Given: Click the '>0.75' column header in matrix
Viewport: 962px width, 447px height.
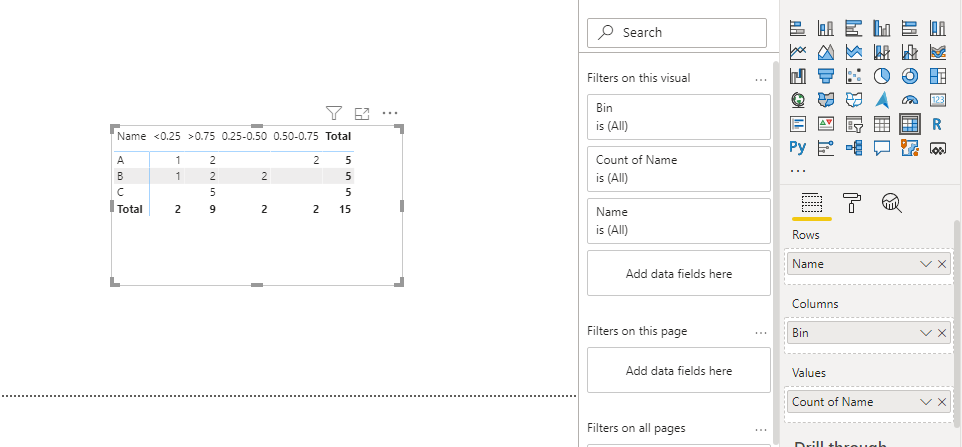Looking at the screenshot, I should pyautogui.click(x=201, y=136).
